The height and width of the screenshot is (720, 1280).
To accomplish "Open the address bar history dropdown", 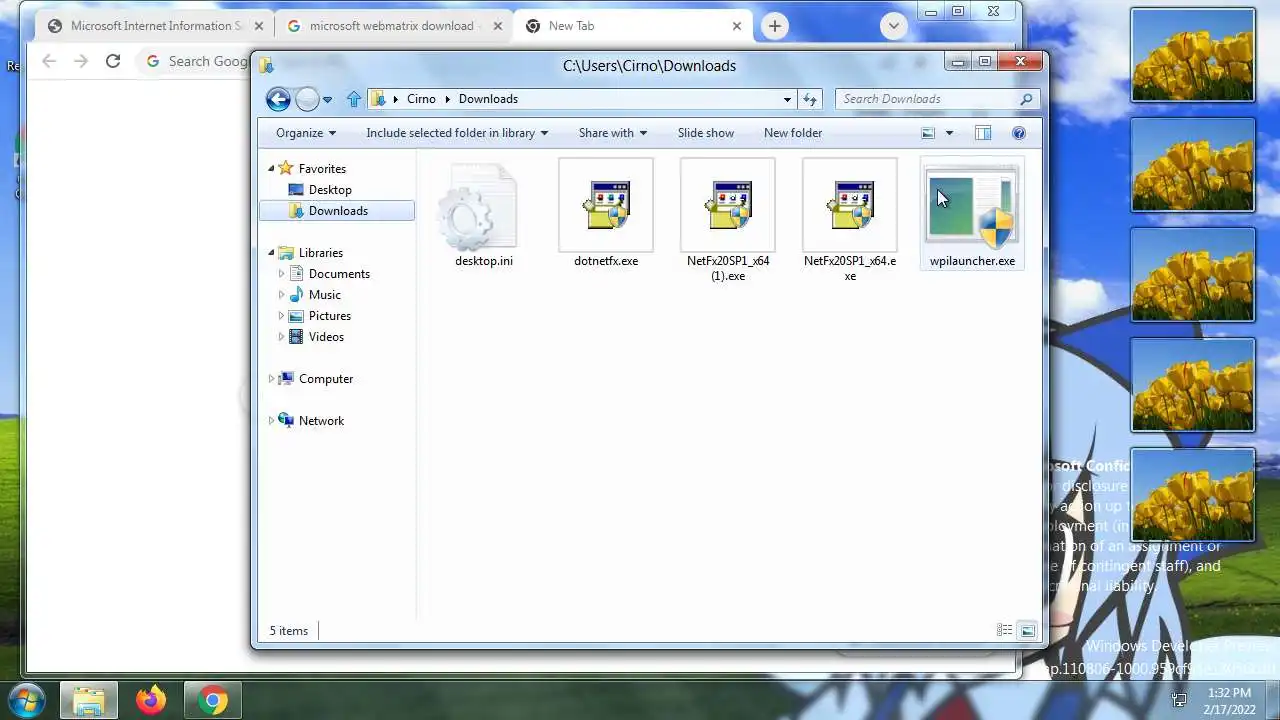I will coord(788,99).
